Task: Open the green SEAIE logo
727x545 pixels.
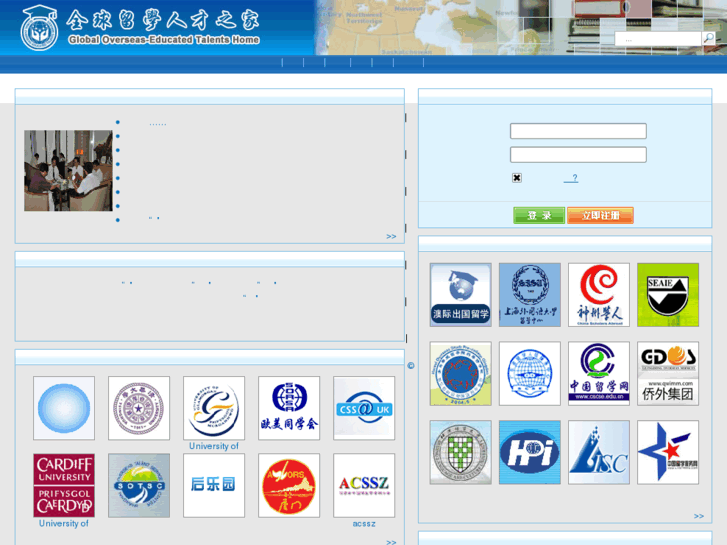Action: point(668,295)
